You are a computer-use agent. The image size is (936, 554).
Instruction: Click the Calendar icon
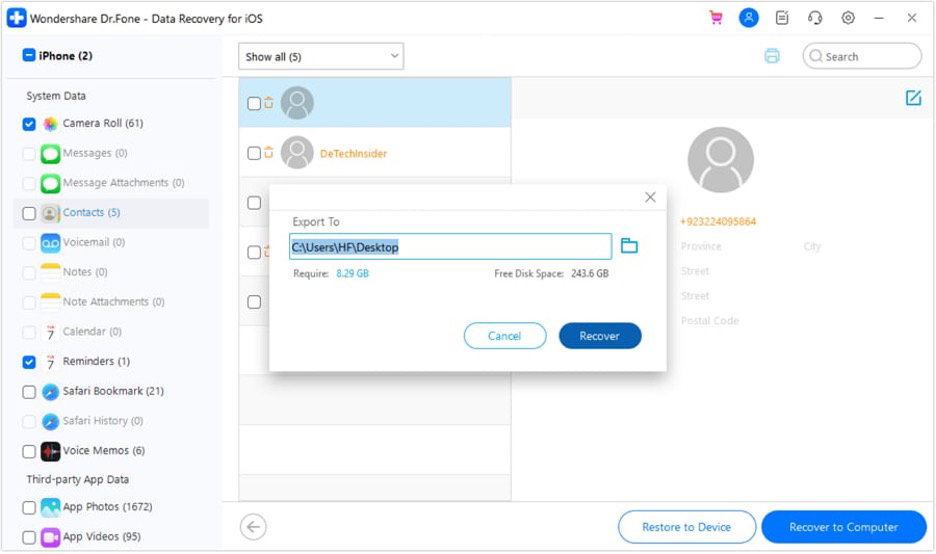pyautogui.click(x=50, y=332)
